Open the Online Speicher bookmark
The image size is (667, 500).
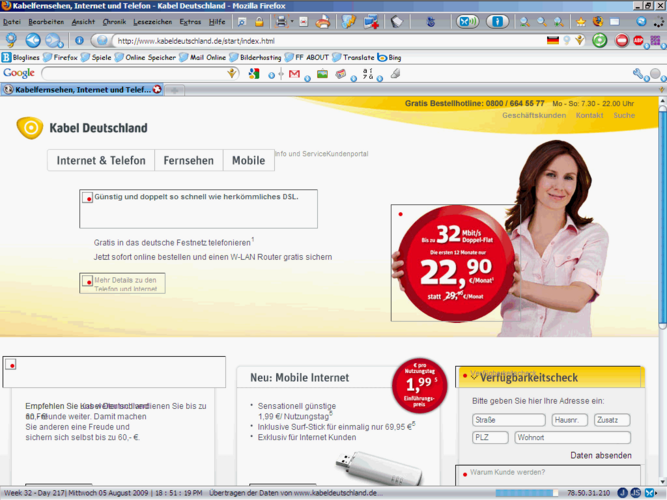145,57
